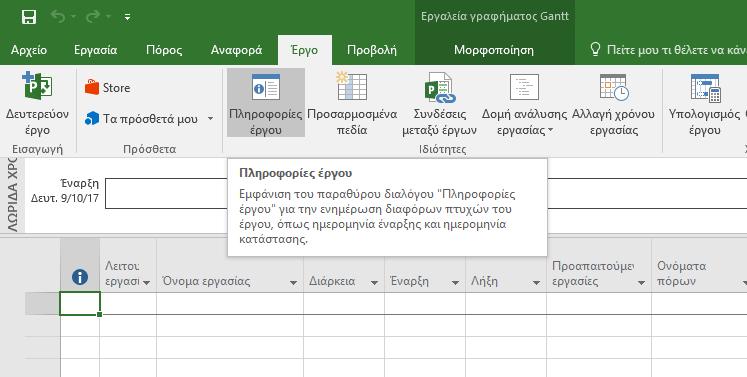The width and height of the screenshot is (747, 377).
Task: Switch to the Εργασία ribbon tab
Action: click(95, 50)
